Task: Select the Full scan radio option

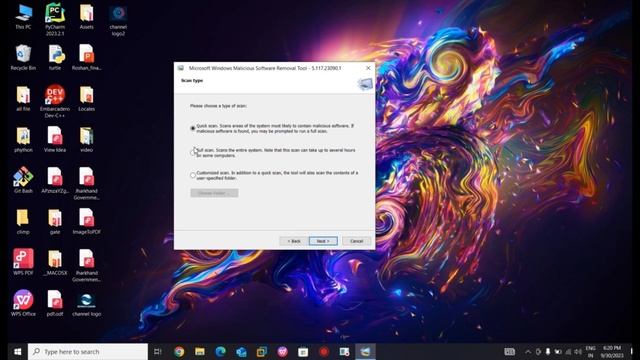Action: (193, 152)
